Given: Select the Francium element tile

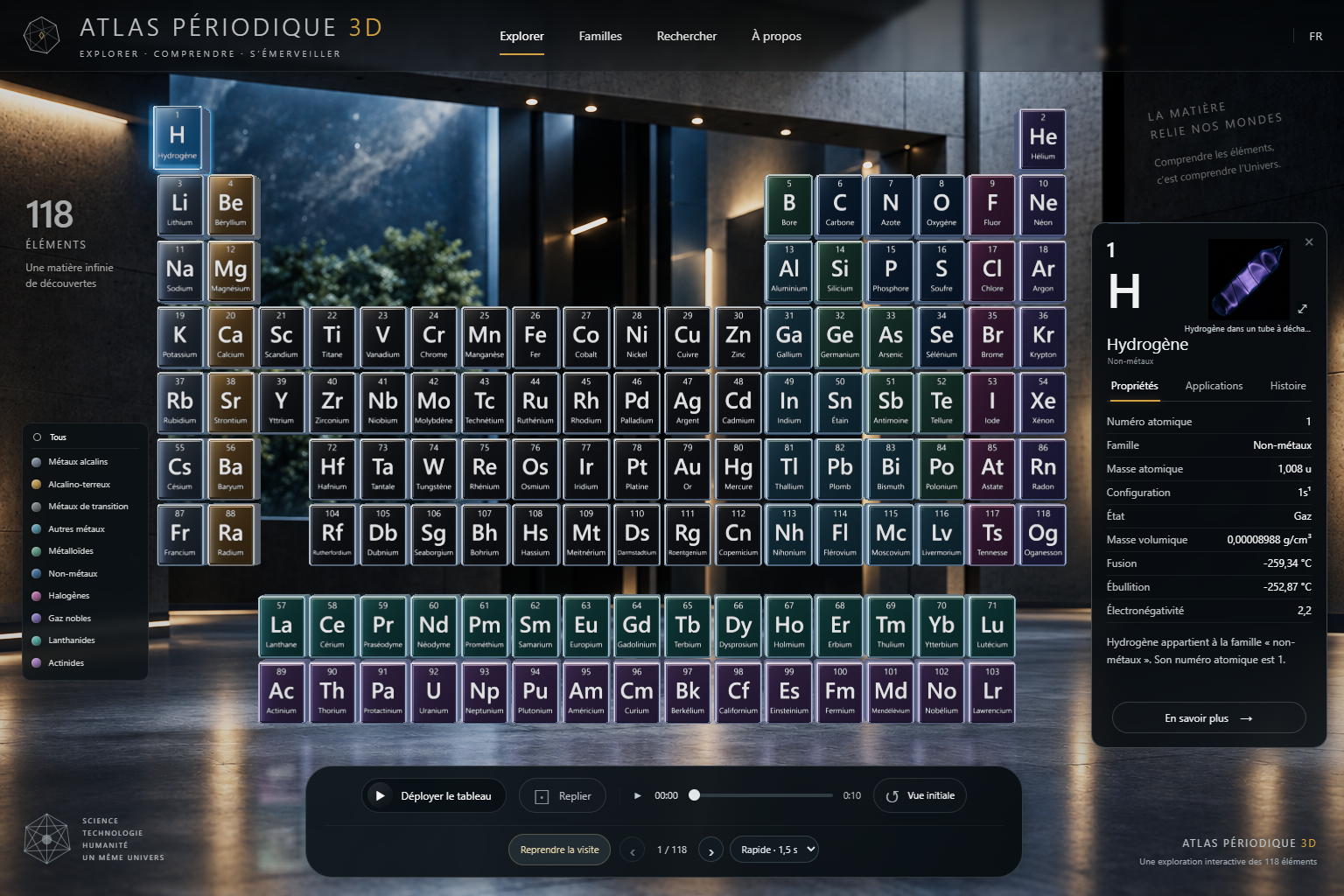Looking at the screenshot, I should (x=180, y=534).
